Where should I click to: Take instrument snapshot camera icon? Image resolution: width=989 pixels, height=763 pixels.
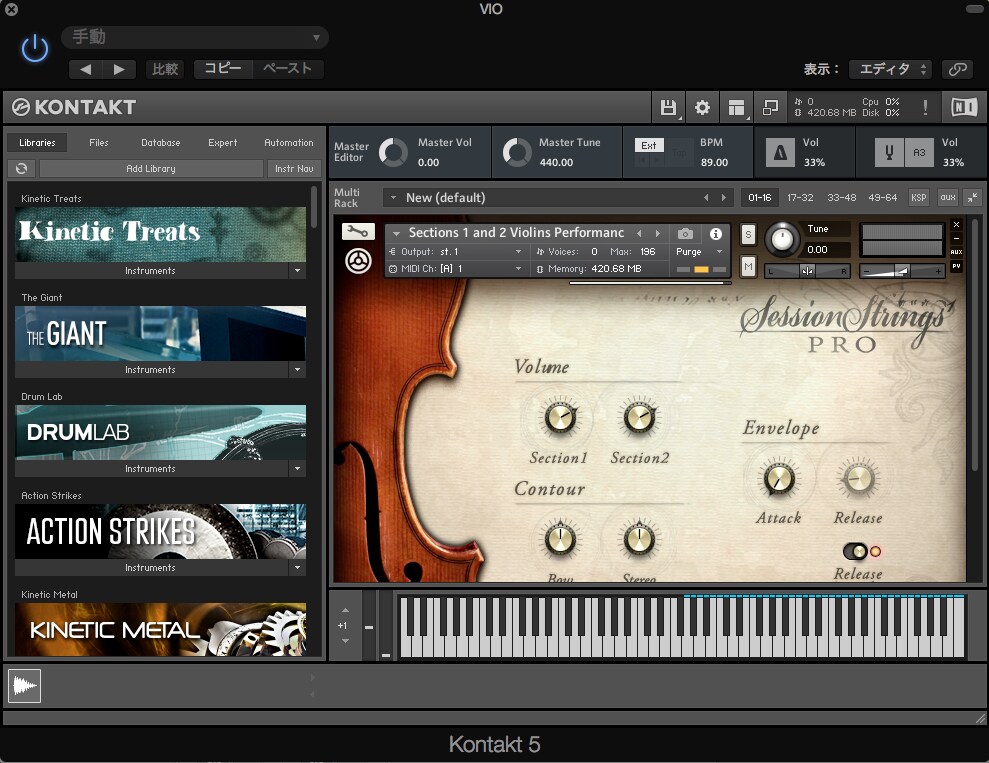(685, 234)
